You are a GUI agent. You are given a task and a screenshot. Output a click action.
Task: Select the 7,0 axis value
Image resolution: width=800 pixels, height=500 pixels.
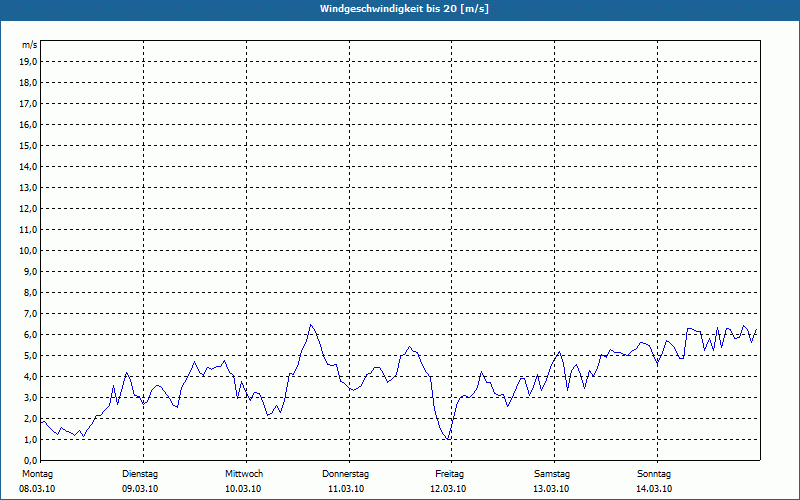point(30,313)
